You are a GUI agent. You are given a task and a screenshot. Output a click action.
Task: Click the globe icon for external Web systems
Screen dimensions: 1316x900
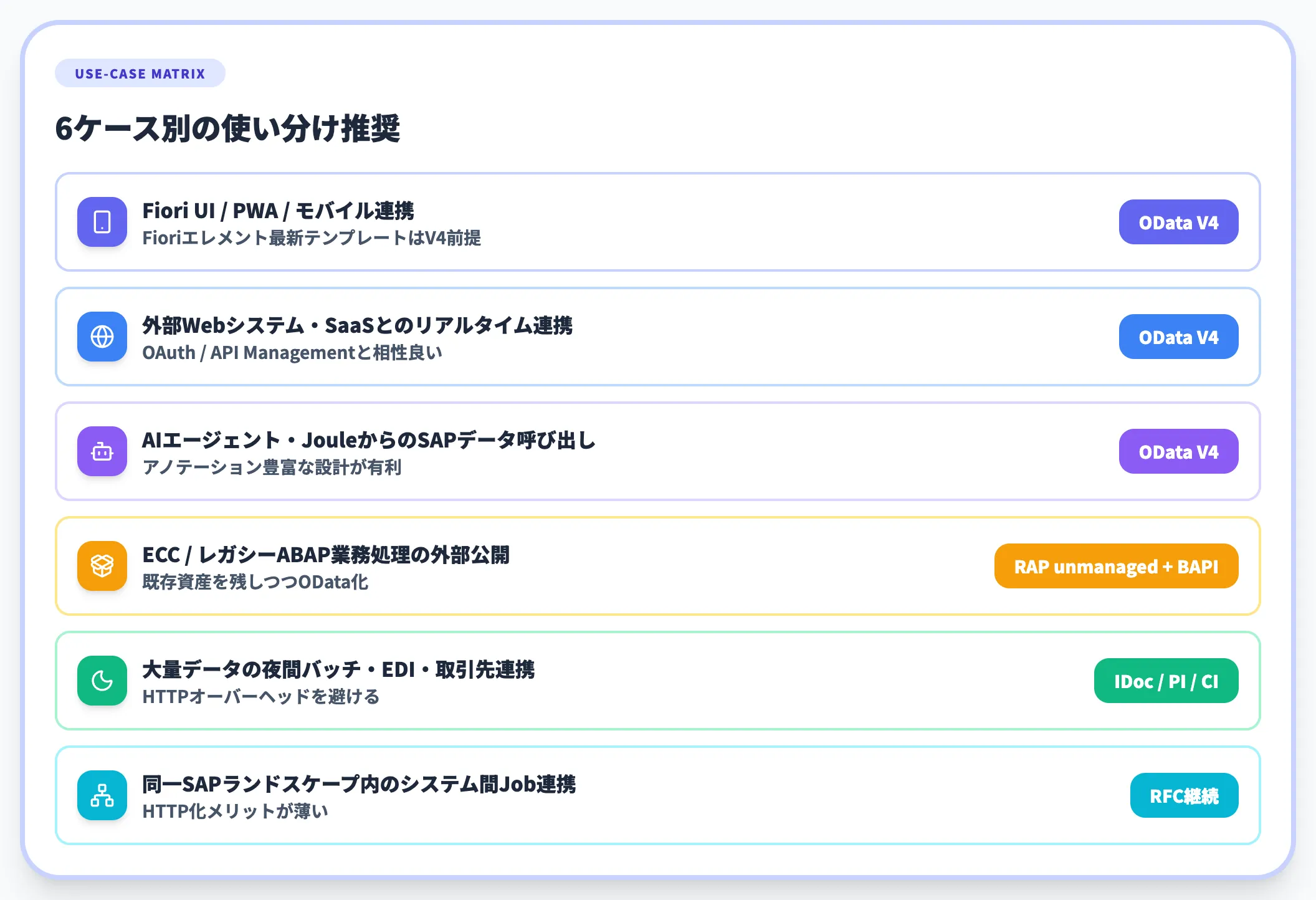click(102, 337)
